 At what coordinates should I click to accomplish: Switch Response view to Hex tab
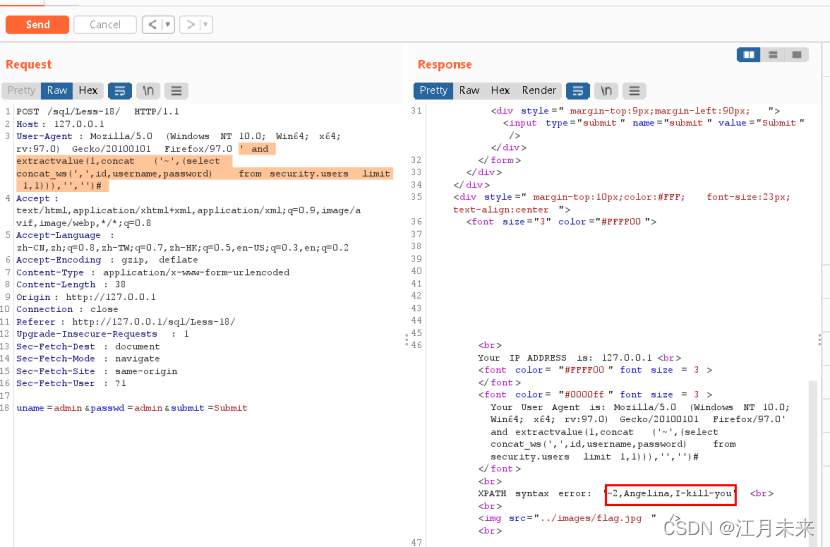coord(500,91)
